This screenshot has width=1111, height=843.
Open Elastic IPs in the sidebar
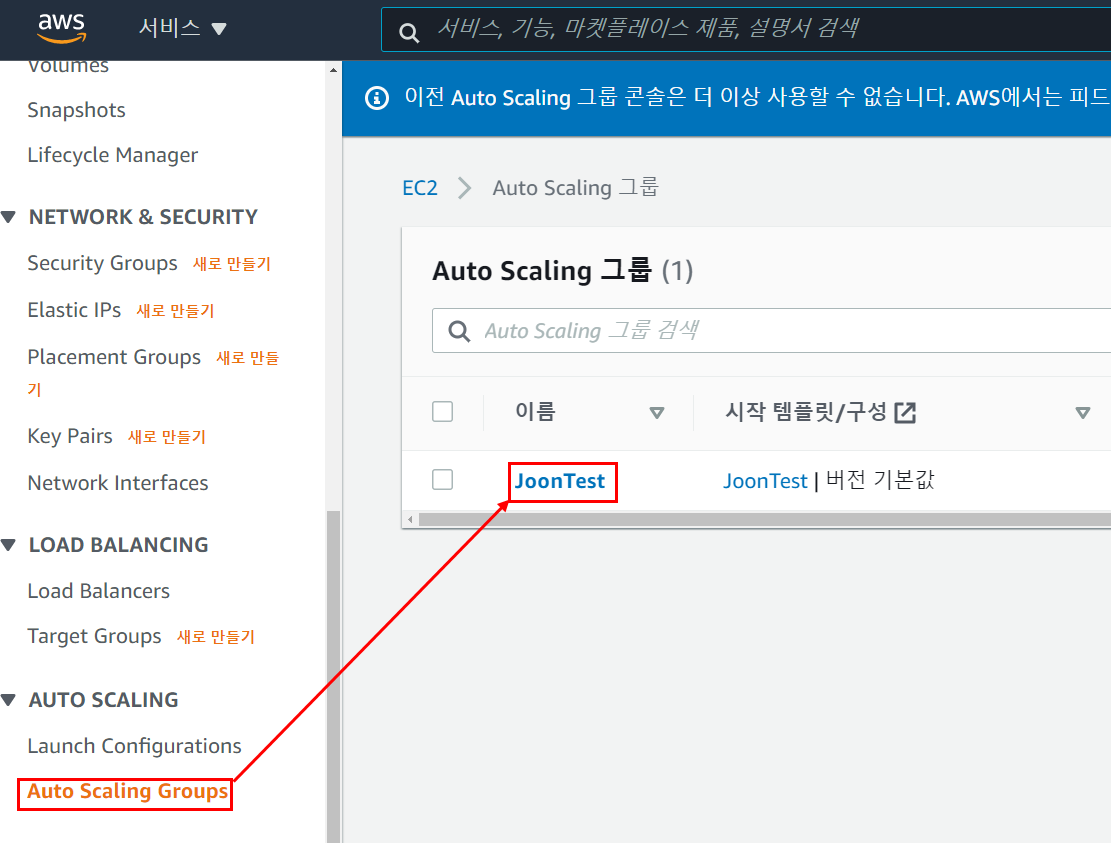click(74, 310)
